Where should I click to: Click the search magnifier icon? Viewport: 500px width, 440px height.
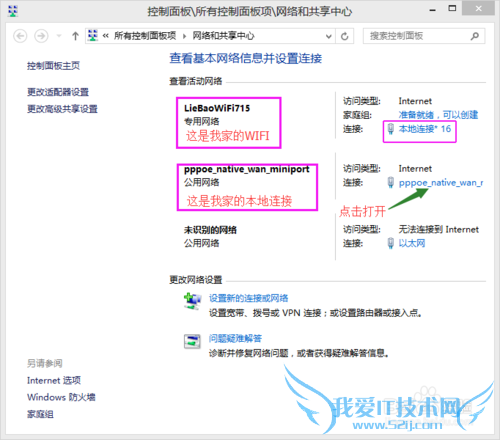[x=475, y=36]
